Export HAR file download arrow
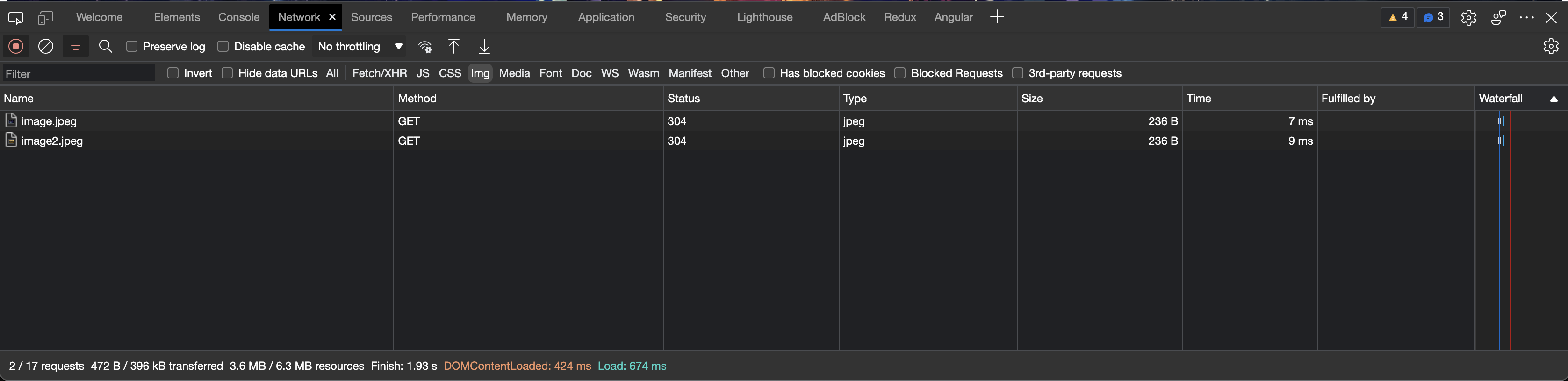This screenshot has width=1568, height=381. (x=484, y=46)
